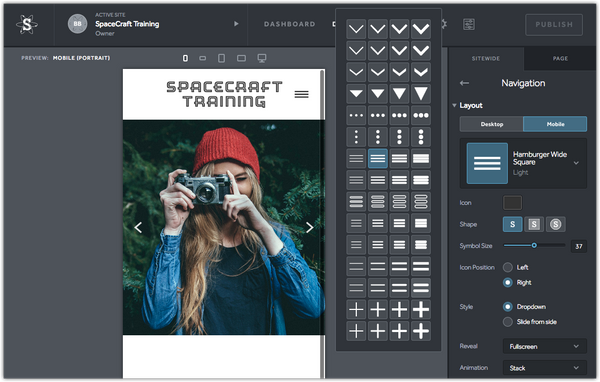600x382 pixels.
Task: Open the Animation Stack dropdown
Action: tap(545, 368)
